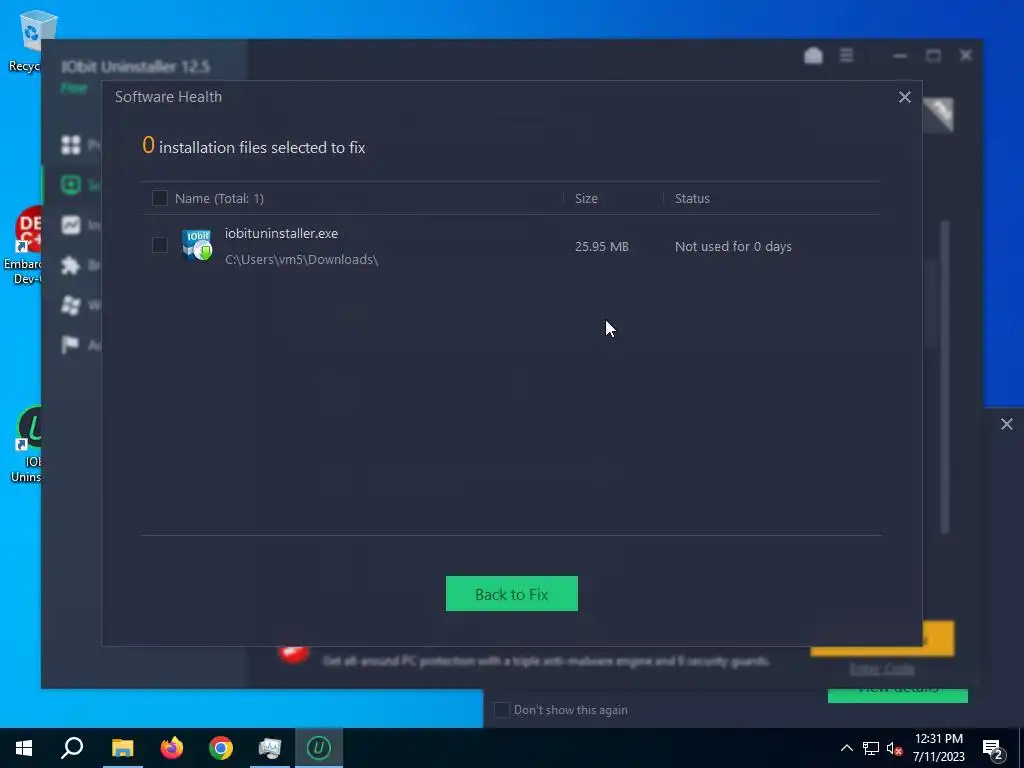Open taskbar Search
Image resolution: width=1024 pixels, height=768 pixels.
[72, 748]
